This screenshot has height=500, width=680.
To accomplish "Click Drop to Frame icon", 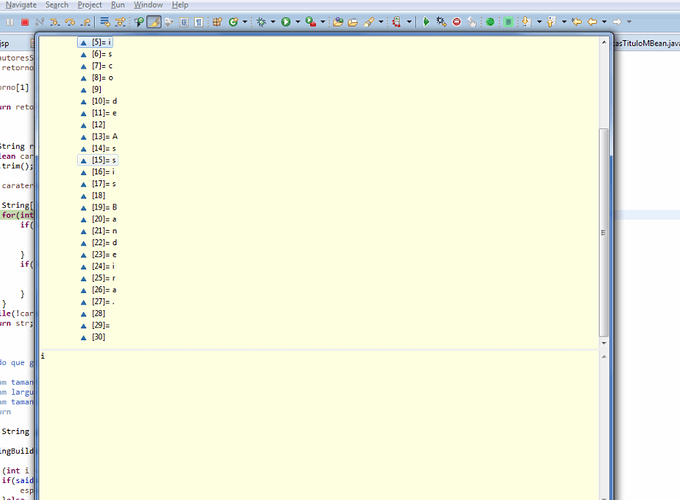I will pos(105,22).
